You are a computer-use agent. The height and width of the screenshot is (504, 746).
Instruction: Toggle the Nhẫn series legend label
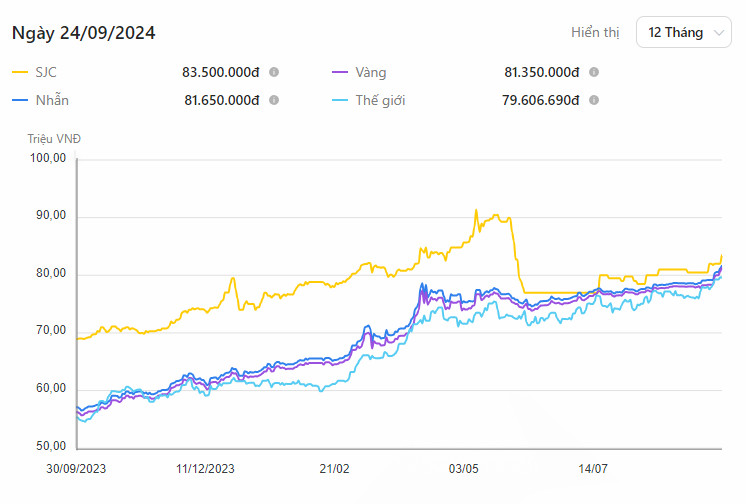pos(55,101)
